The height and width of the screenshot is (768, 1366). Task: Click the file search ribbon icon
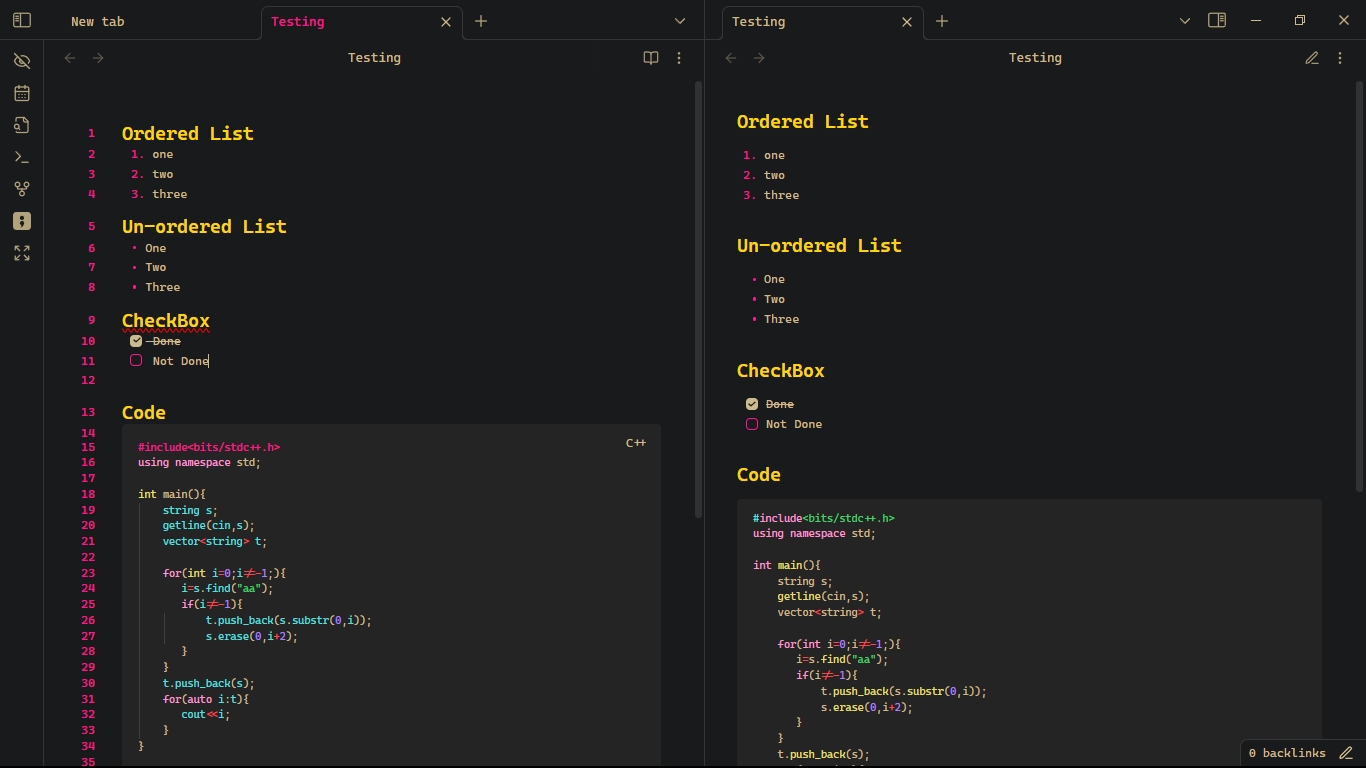tap(22, 125)
